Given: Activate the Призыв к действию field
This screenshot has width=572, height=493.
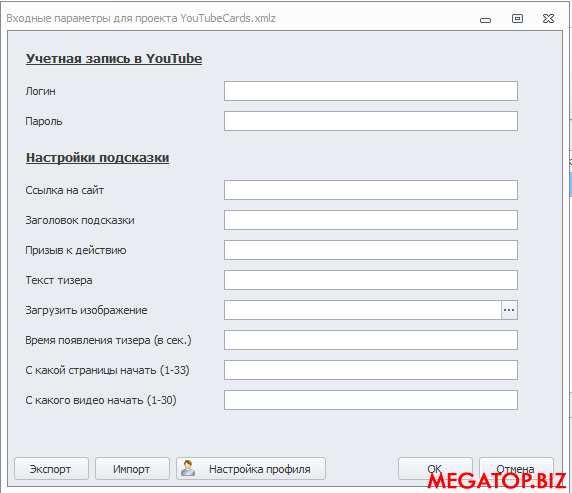Looking at the screenshot, I should [371, 250].
